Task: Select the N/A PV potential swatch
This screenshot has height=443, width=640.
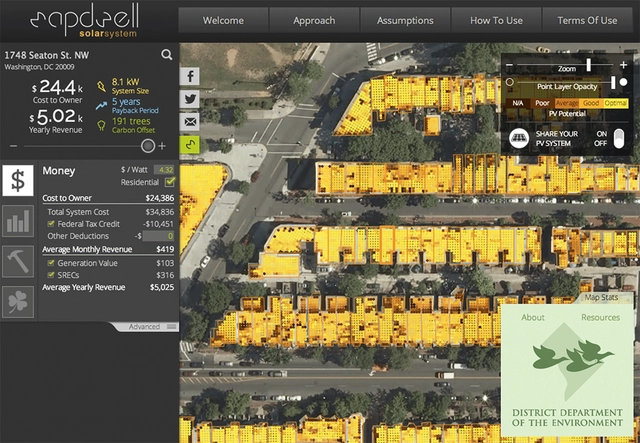Action: click(518, 103)
